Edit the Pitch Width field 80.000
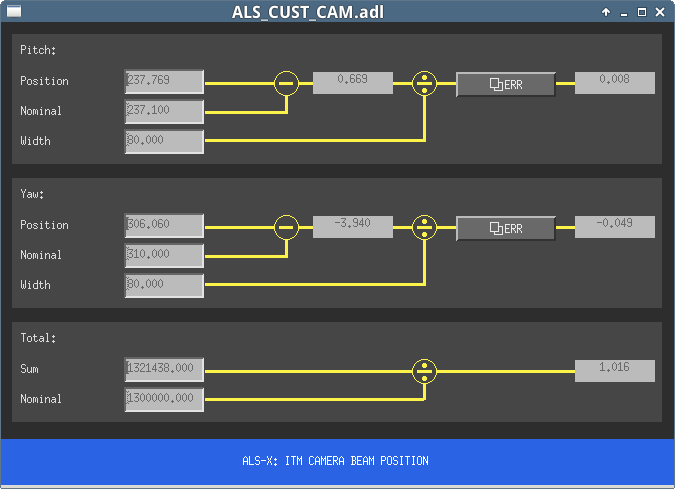The image size is (675, 489). point(164,142)
